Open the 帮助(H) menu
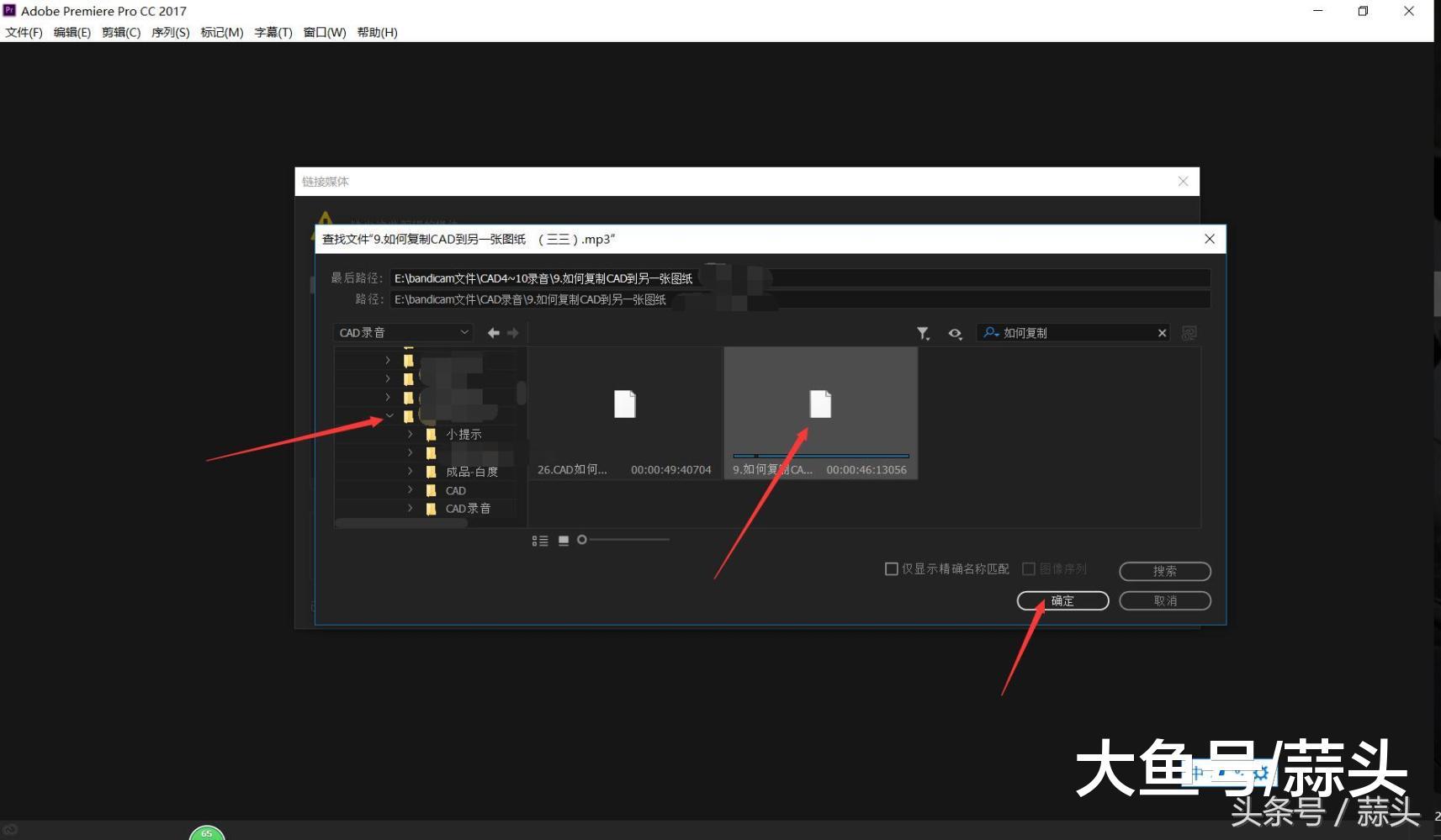 377,32
